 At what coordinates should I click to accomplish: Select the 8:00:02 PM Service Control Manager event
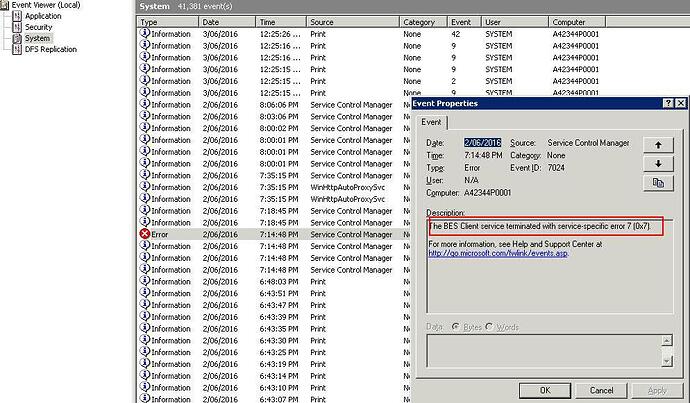pos(274,128)
